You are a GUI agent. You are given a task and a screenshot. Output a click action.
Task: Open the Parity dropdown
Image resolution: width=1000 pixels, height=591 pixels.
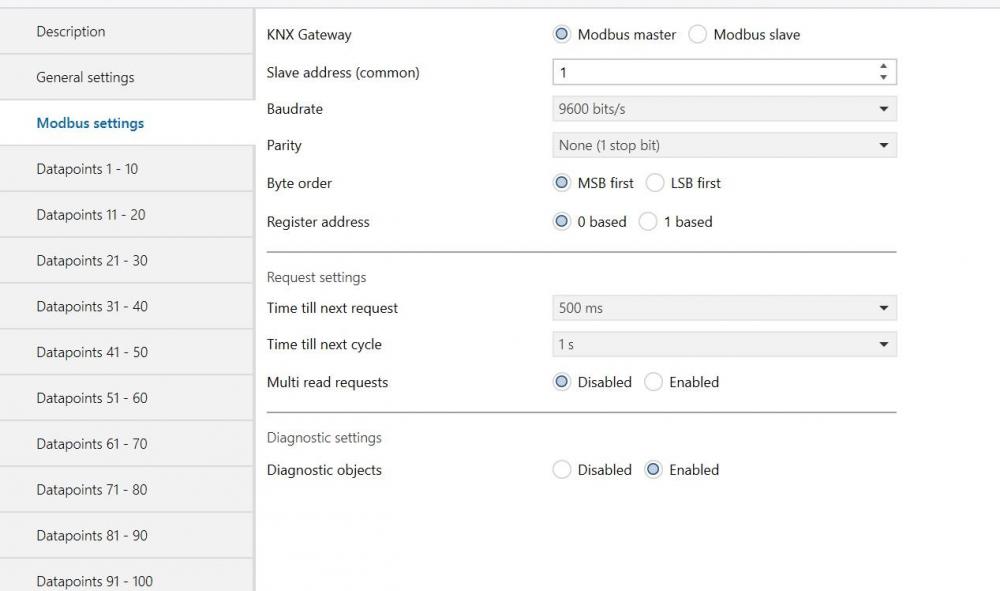(x=724, y=145)
